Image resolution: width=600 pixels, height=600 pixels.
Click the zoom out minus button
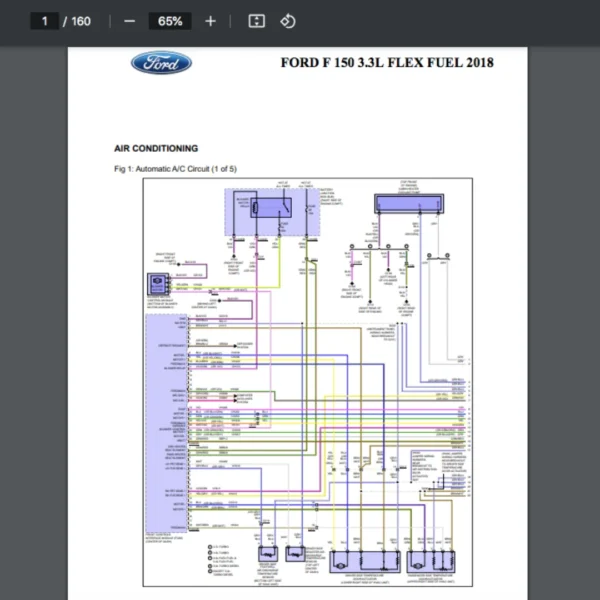pos(129,21)
